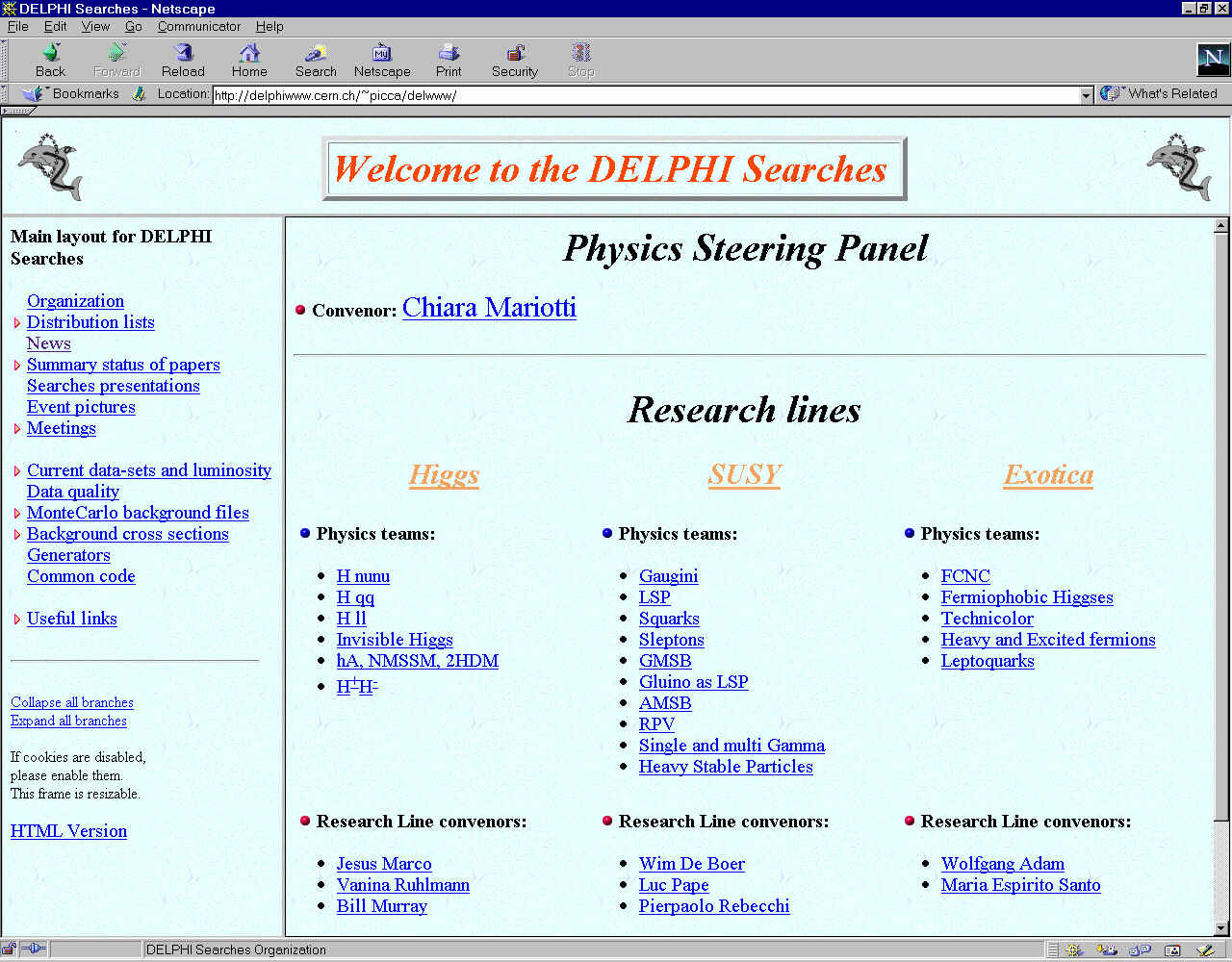The image size is (1232, 962).
Task: Go to Home page icon
Action: click(249, 53)
